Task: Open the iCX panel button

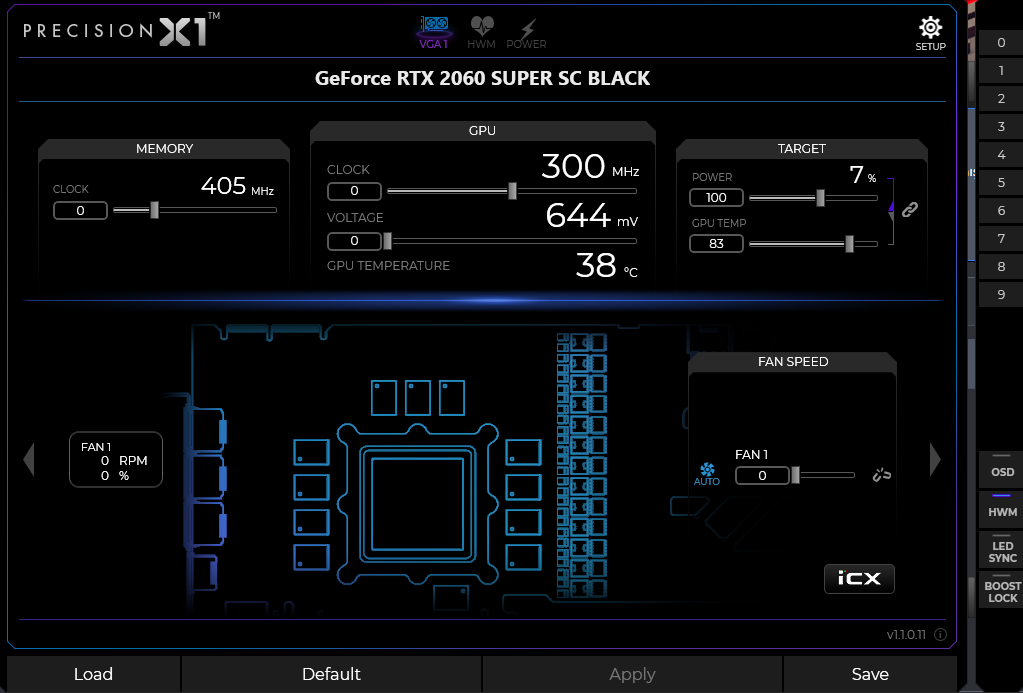Action: pos(859,579)
